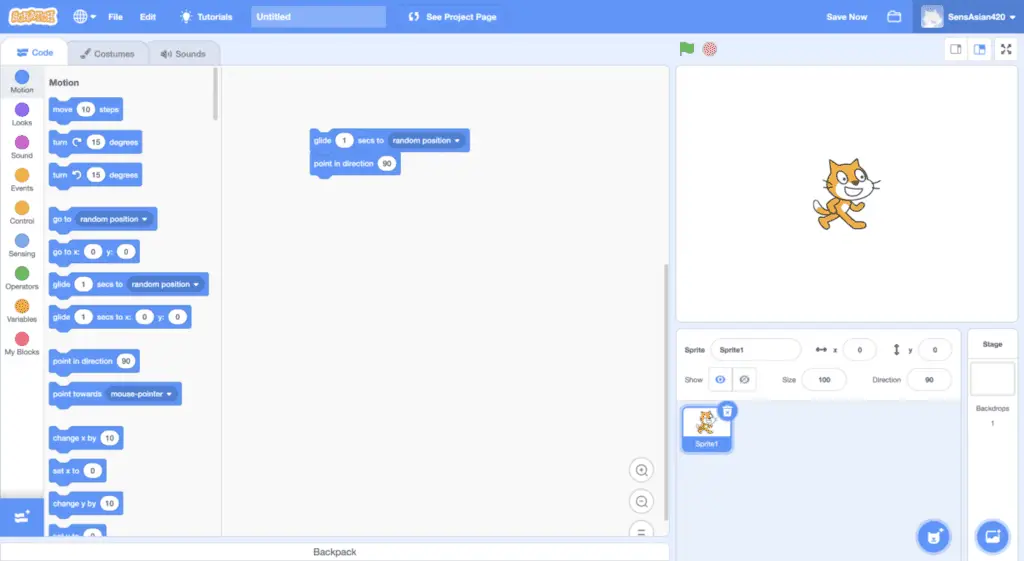Open workspace glide block random position dropdown

click(x=426, y=140)
